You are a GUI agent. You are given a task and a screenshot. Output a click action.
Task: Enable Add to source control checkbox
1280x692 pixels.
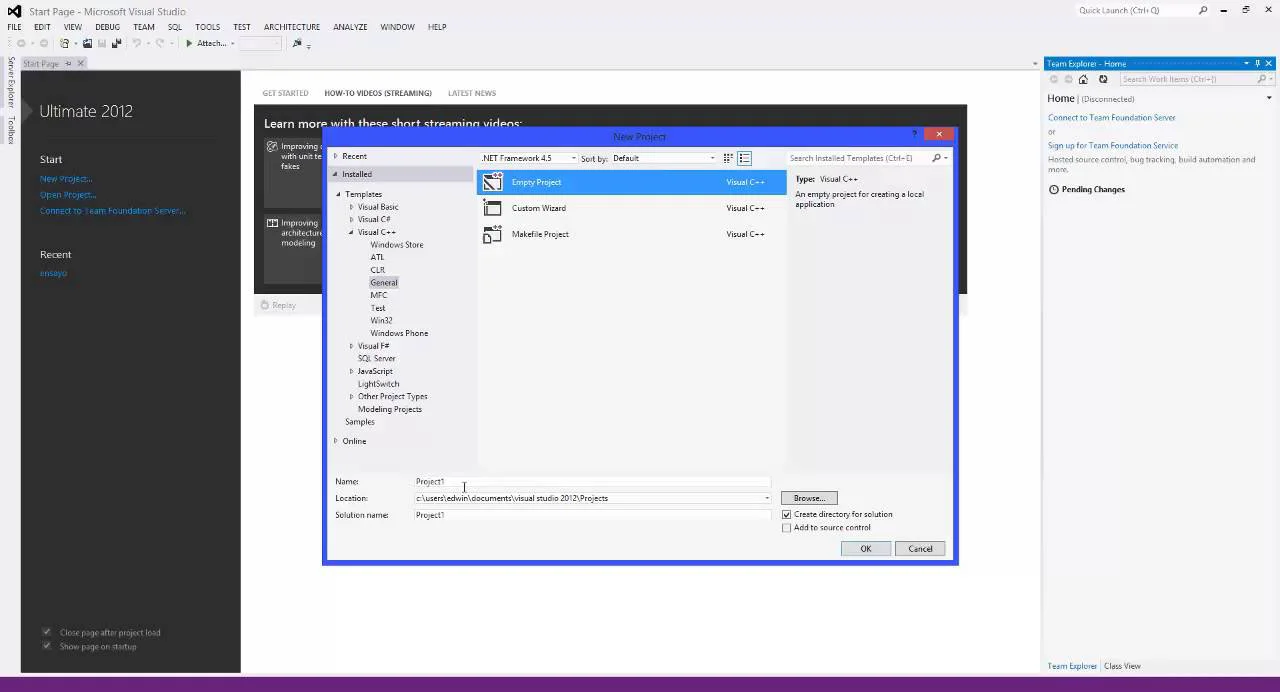(x=786, y=527)
